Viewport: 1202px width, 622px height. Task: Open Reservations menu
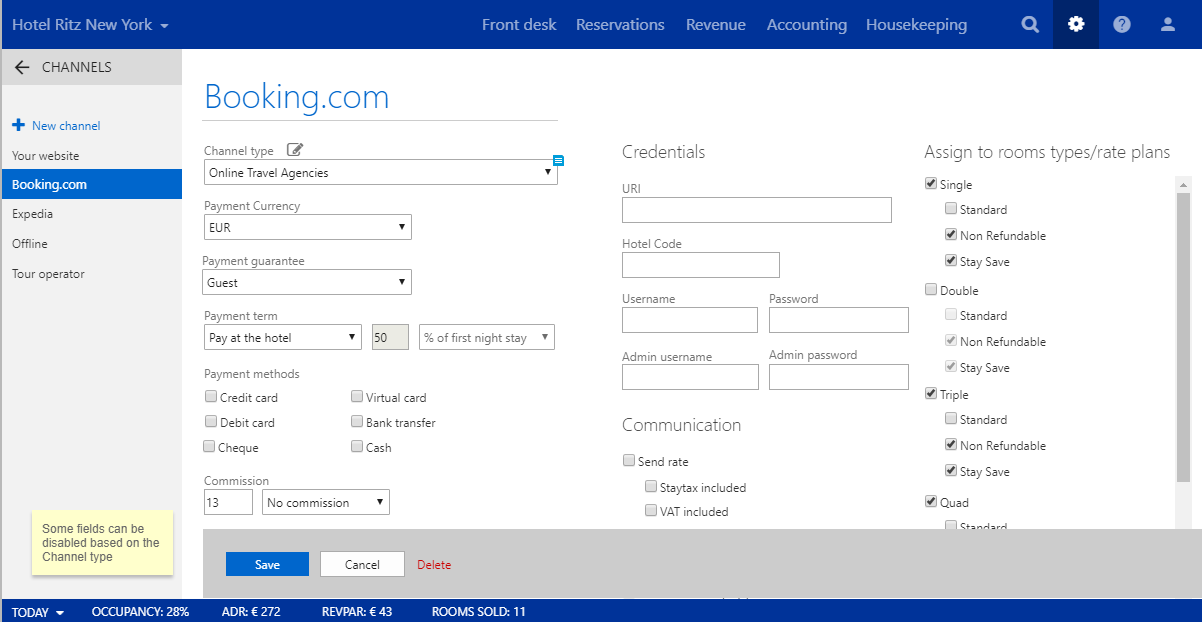620,25
